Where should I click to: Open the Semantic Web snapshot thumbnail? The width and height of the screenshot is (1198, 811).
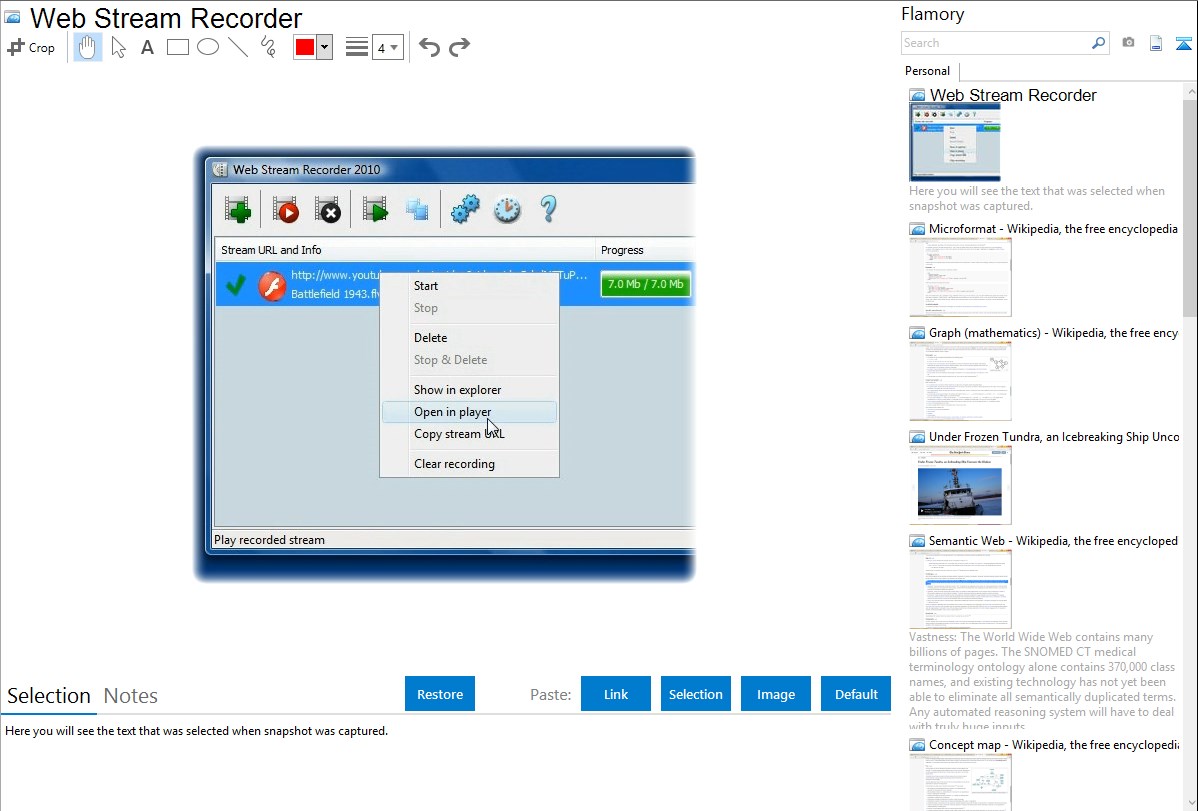click(960, 589)
